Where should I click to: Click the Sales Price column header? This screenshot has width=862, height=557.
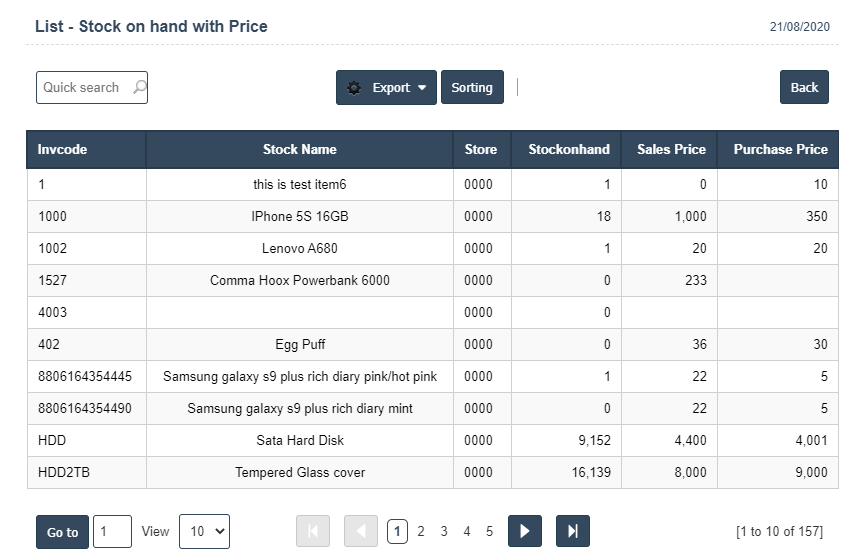click(670, 150)
